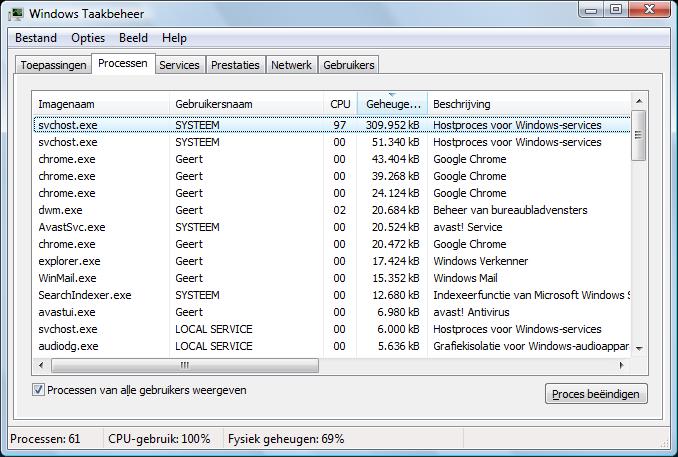This screenshot has height=457, width=678.
Task: Show the Gebruikers tab
Action: coord(349,65)
